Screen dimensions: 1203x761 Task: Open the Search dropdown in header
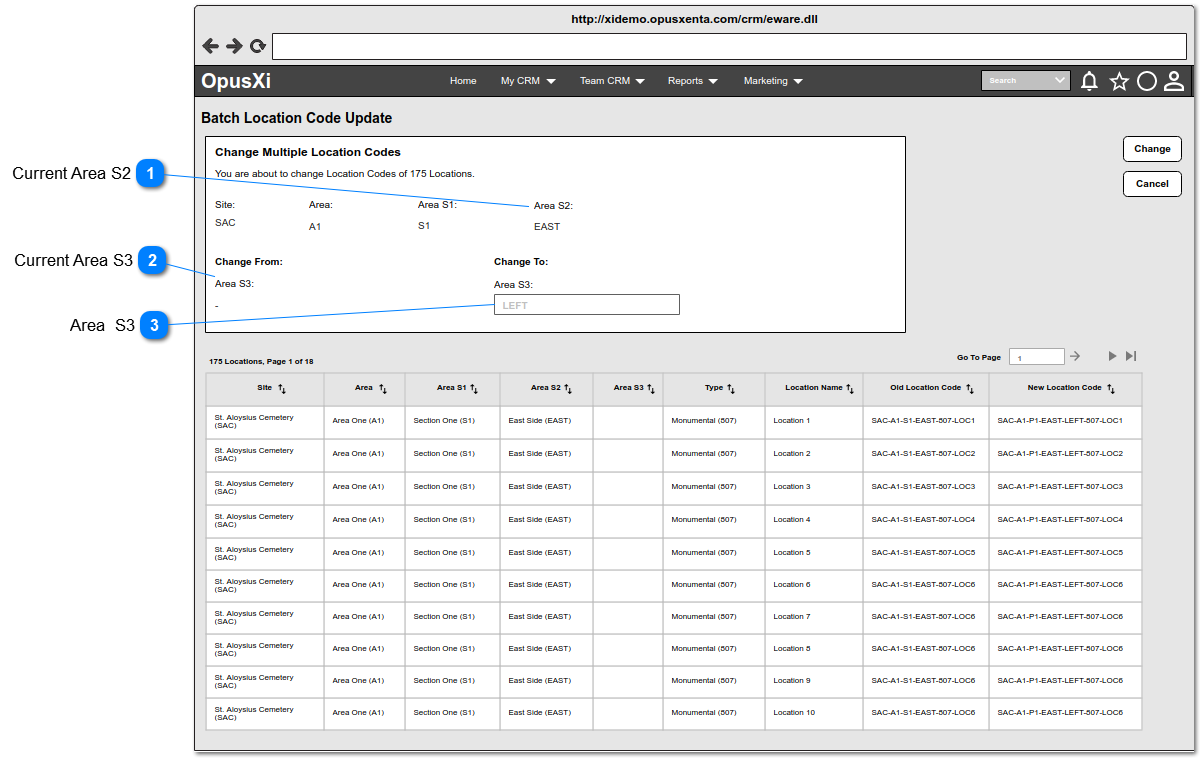click(1026, 81)
